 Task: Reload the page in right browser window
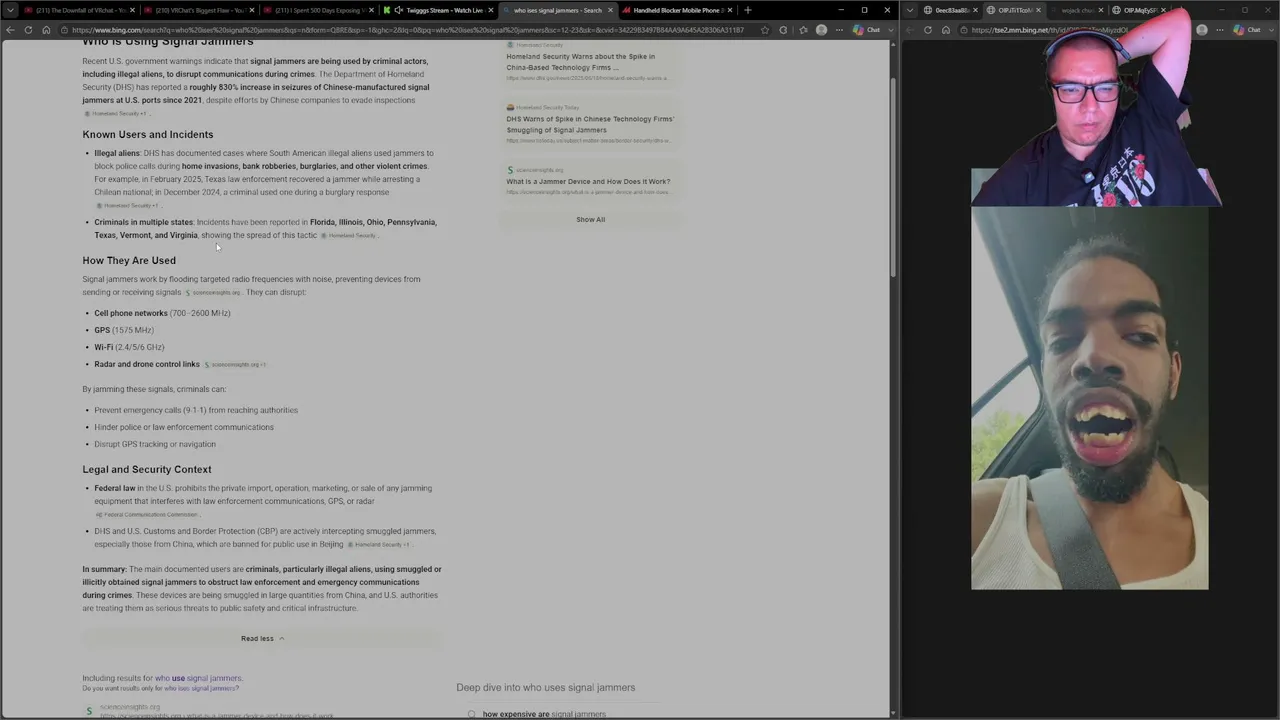(928, 30)
